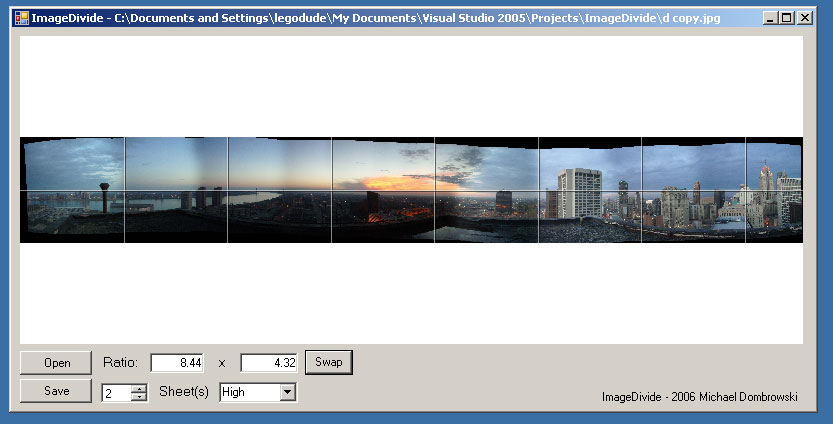The height and width of the screenshot is (424, 833).
Task: Click the title bar file path text
Action: pyautogui.click(x=418, y=18)
